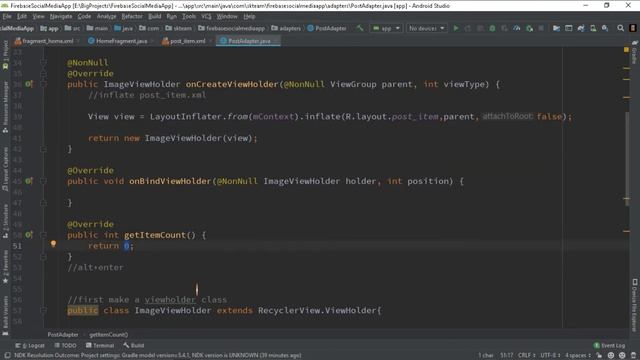Open the Build Variants side panel

[5, 315]
